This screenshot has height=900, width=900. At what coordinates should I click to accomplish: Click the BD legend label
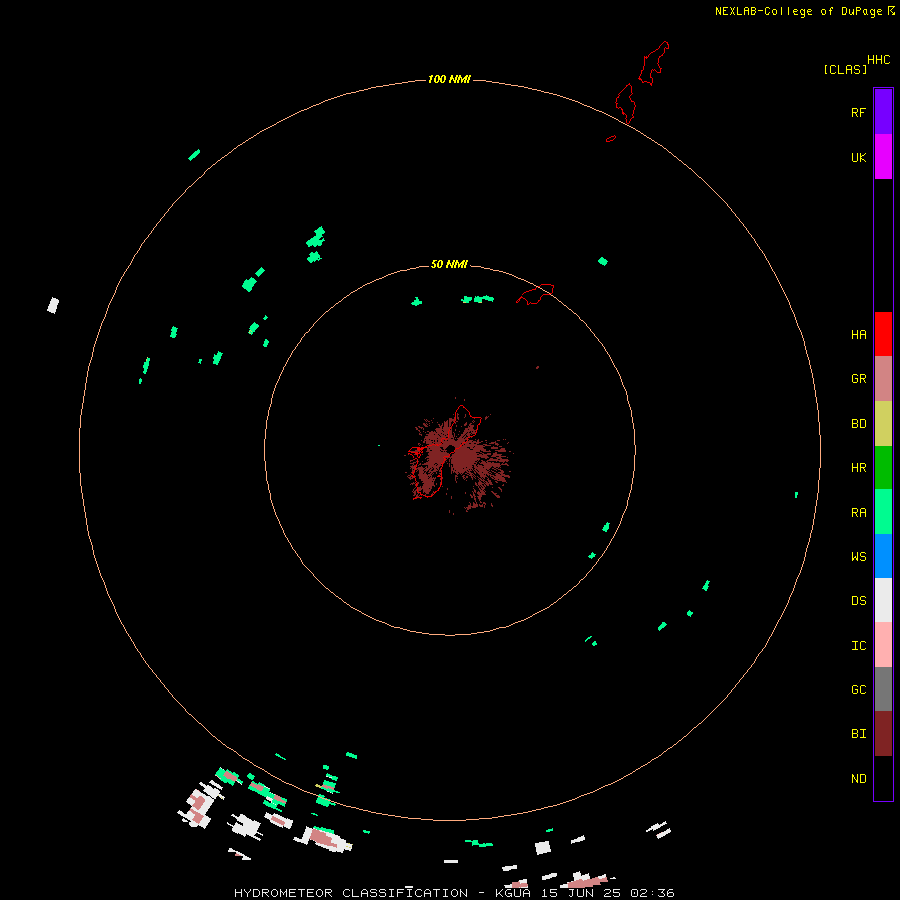tap(858, 424)
